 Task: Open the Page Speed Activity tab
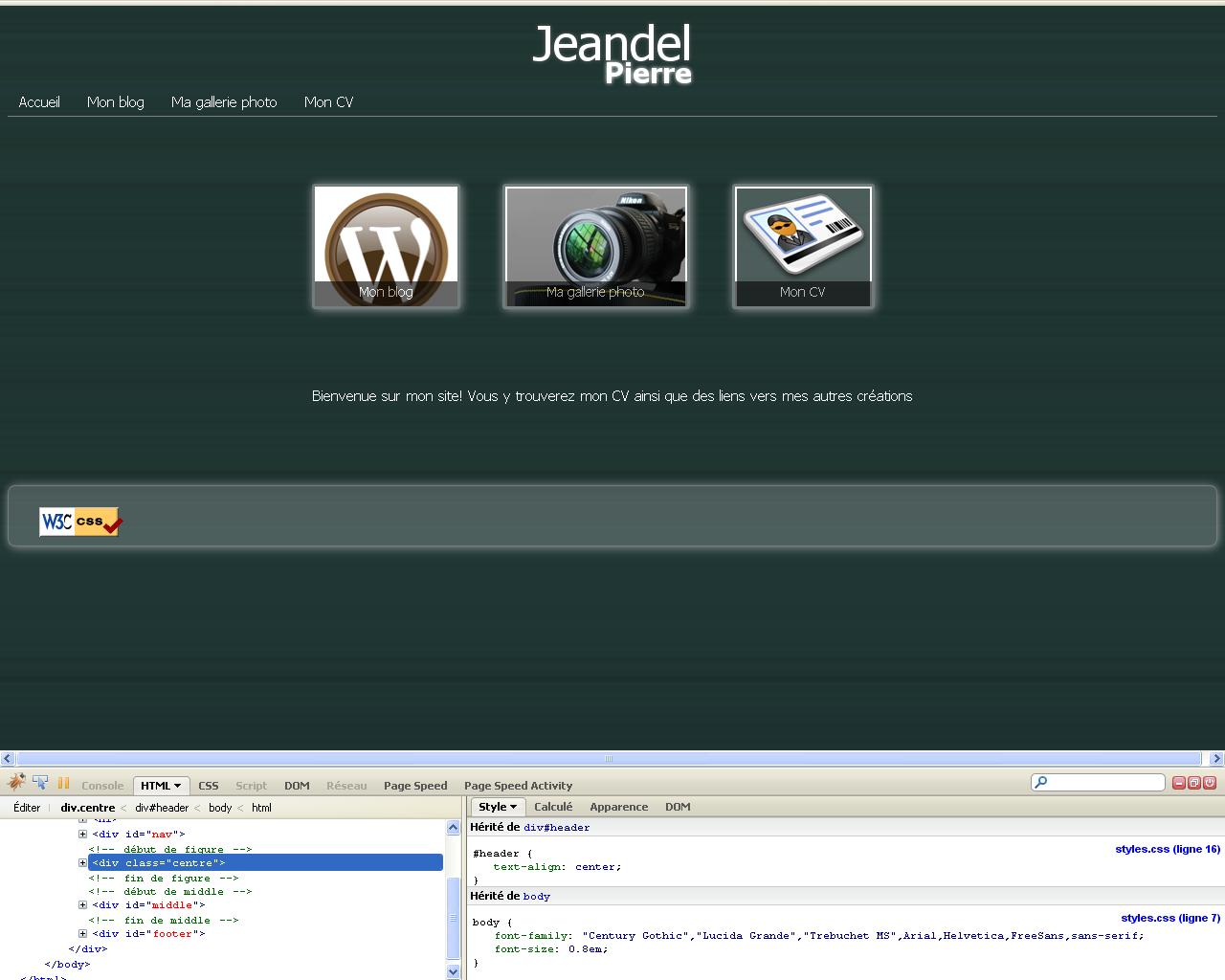pyautogui.click(x=518, y=786)
